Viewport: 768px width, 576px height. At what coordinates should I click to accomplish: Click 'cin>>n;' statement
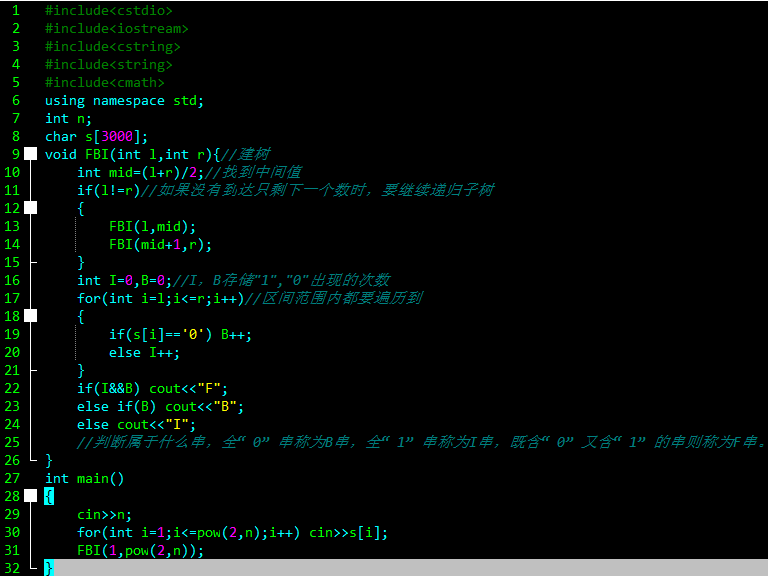point(104,514)
